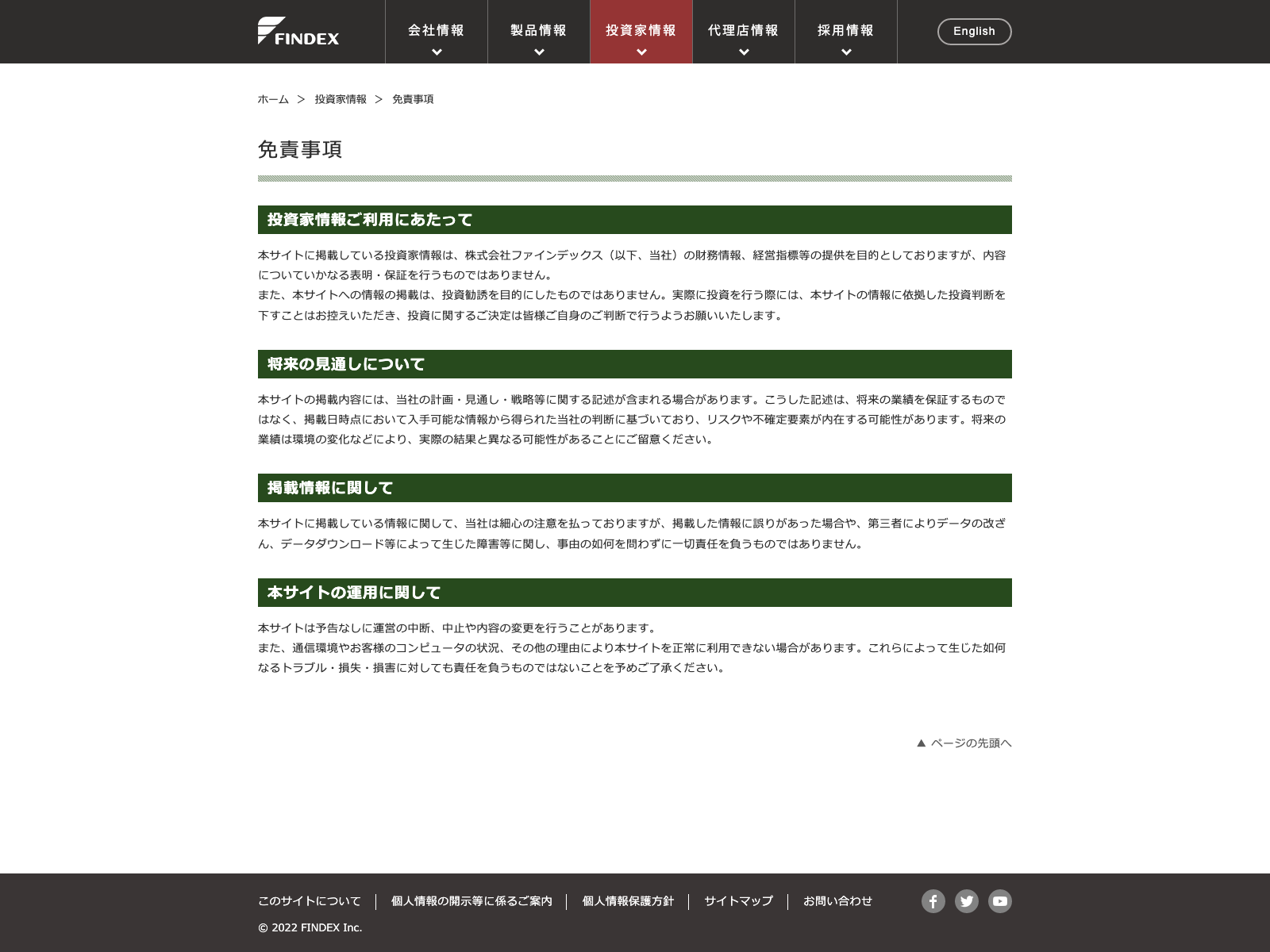Expand the 投資家情報 menu chevron

point(641,52)
